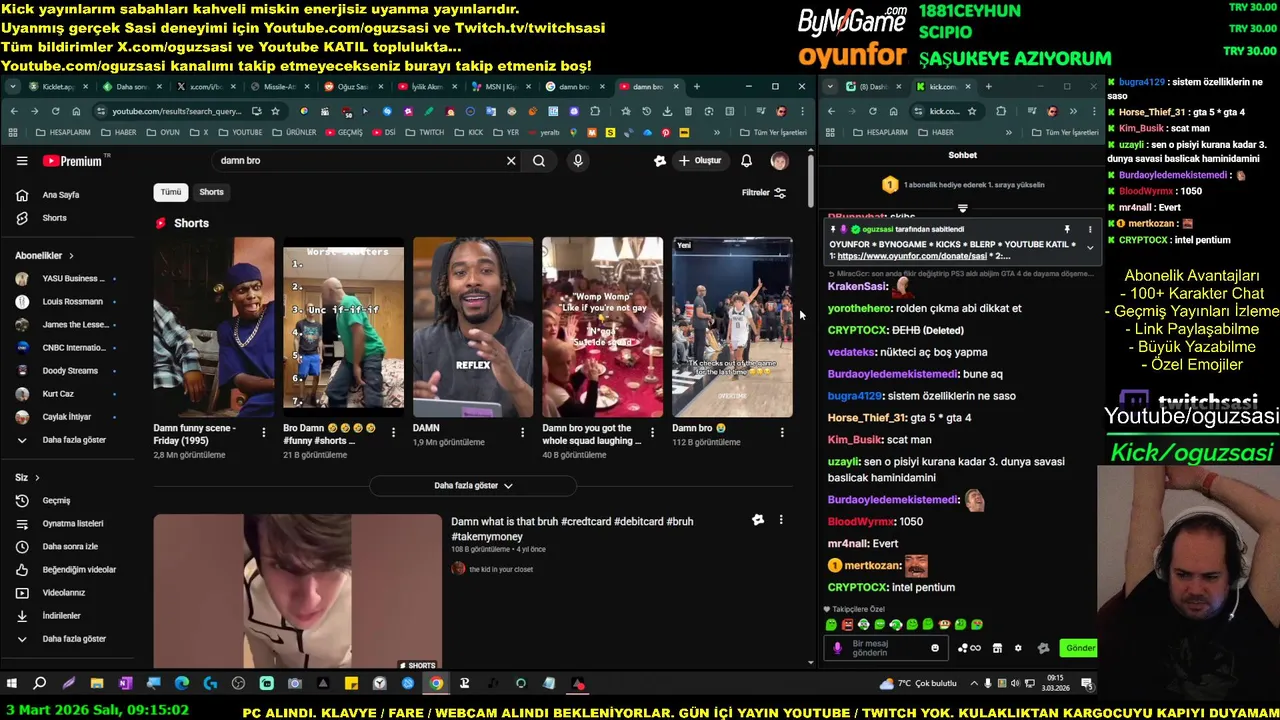Open the TWITCH bookmark folder
Viewport: 1280px width, 720px height.
click(425, 132)
